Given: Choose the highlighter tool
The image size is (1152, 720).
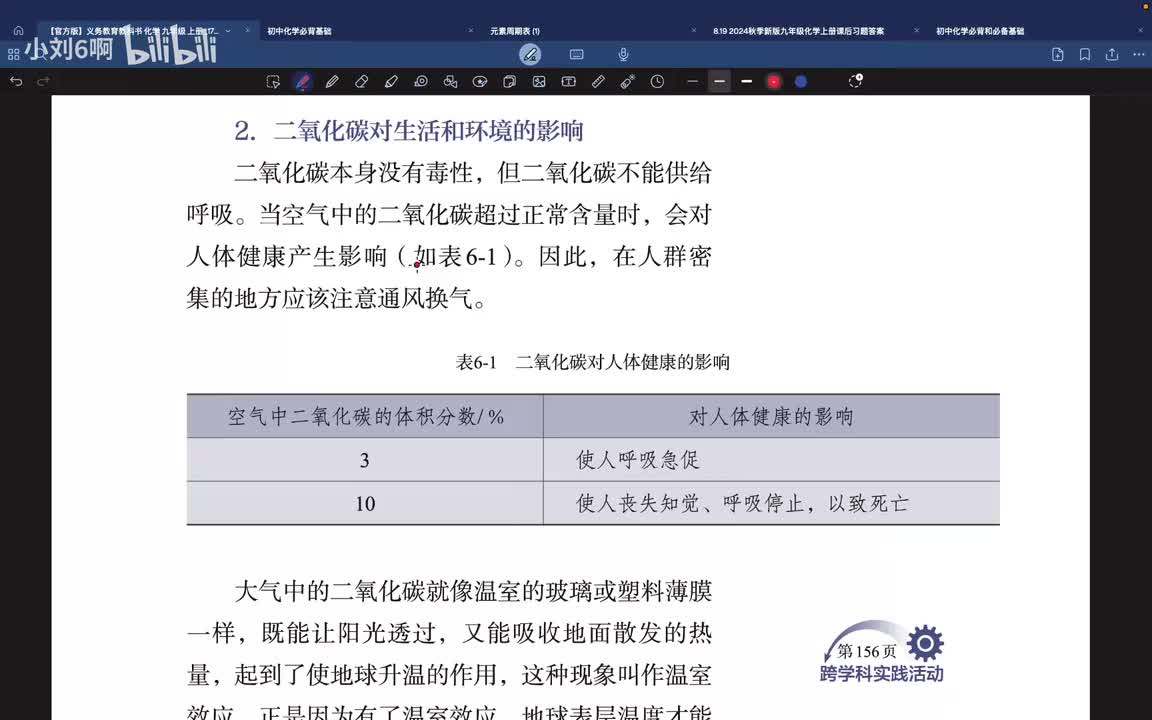Looking at the screenshot, I should tap(391, 82).
